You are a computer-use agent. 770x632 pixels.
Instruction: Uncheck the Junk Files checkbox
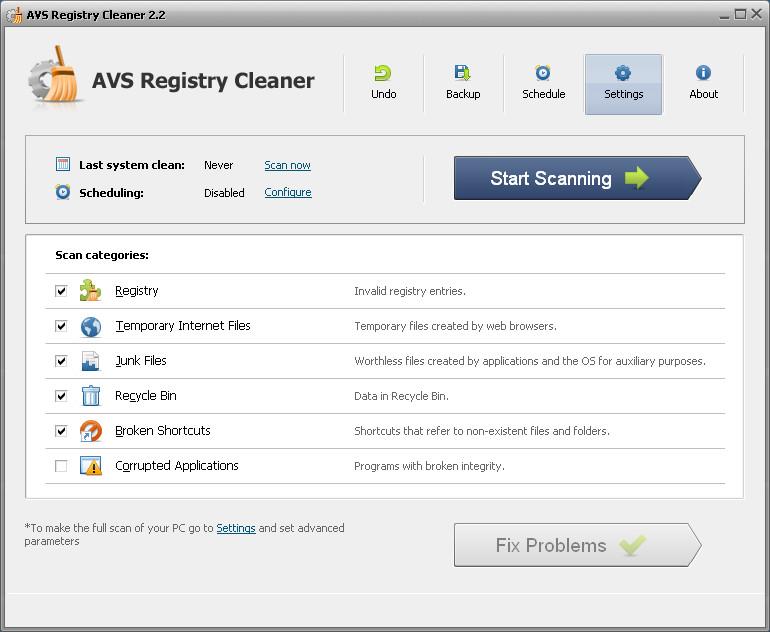(61, 361)
